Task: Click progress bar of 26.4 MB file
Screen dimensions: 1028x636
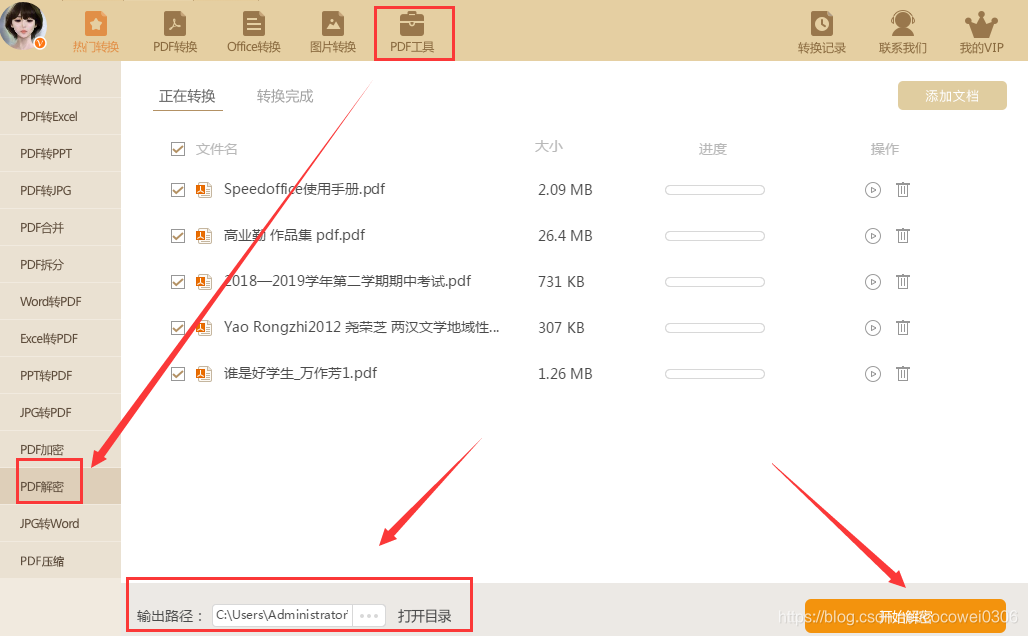Action: click(x=715, y=236)
